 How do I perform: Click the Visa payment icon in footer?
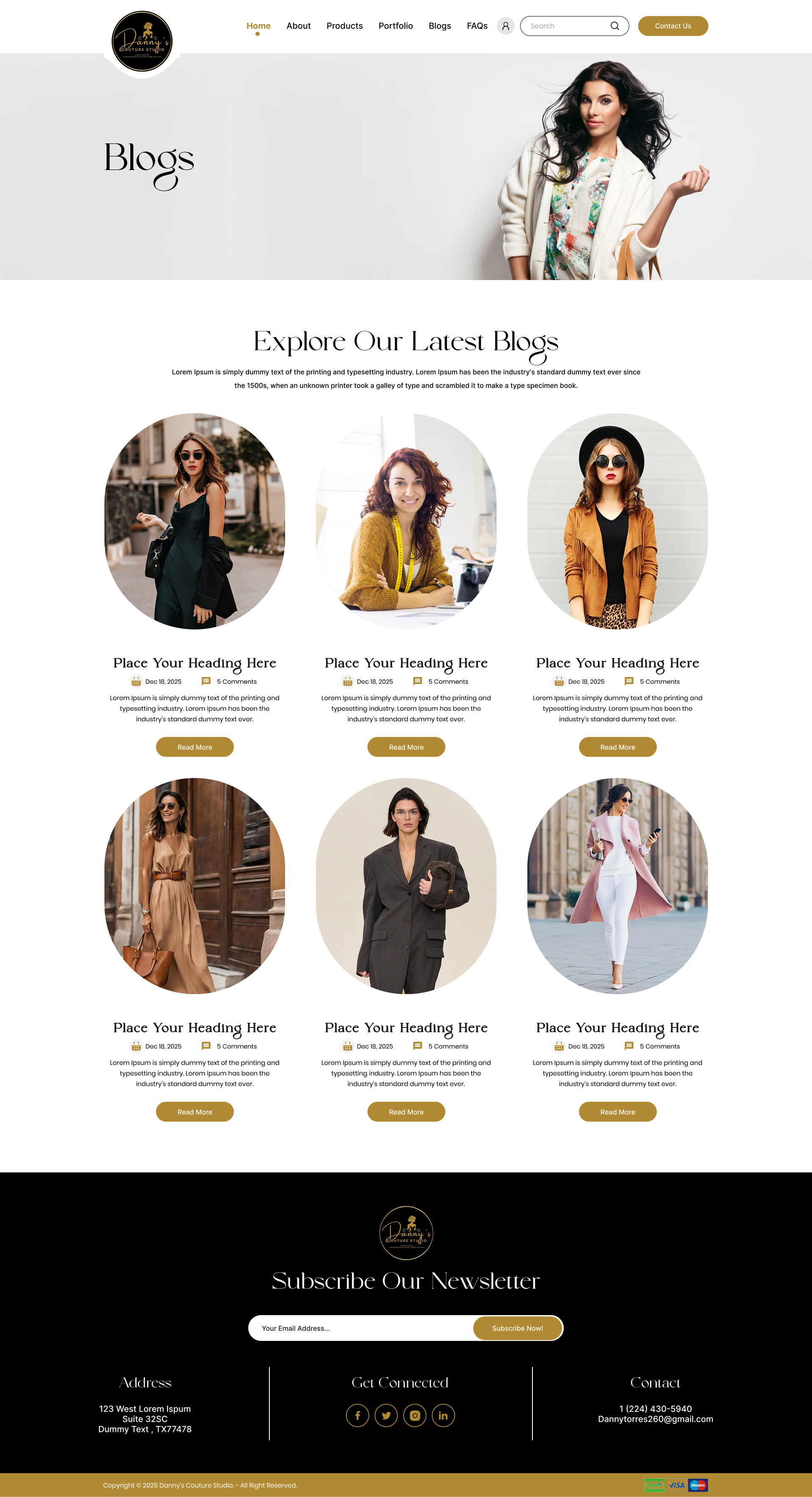point(676,1485)
